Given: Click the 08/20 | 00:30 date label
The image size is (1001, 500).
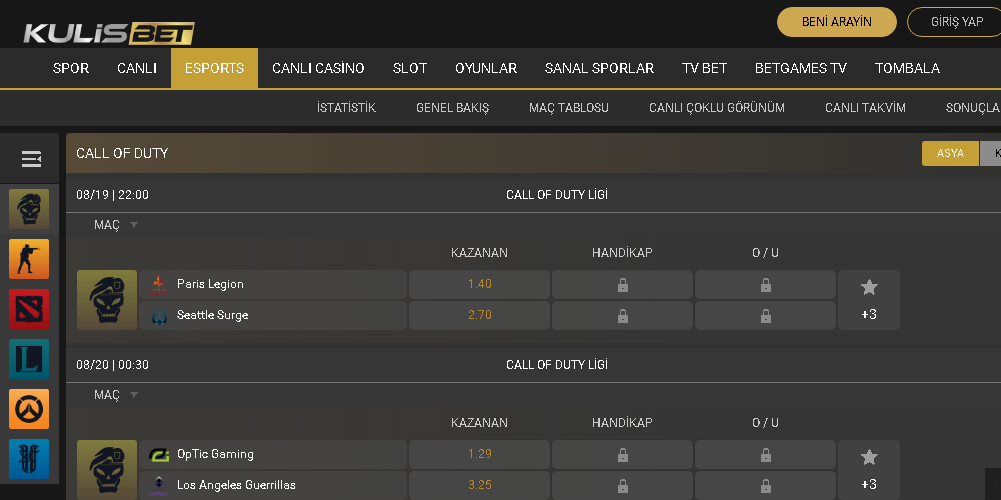Looking at the screenshot, I should [112, 365].
